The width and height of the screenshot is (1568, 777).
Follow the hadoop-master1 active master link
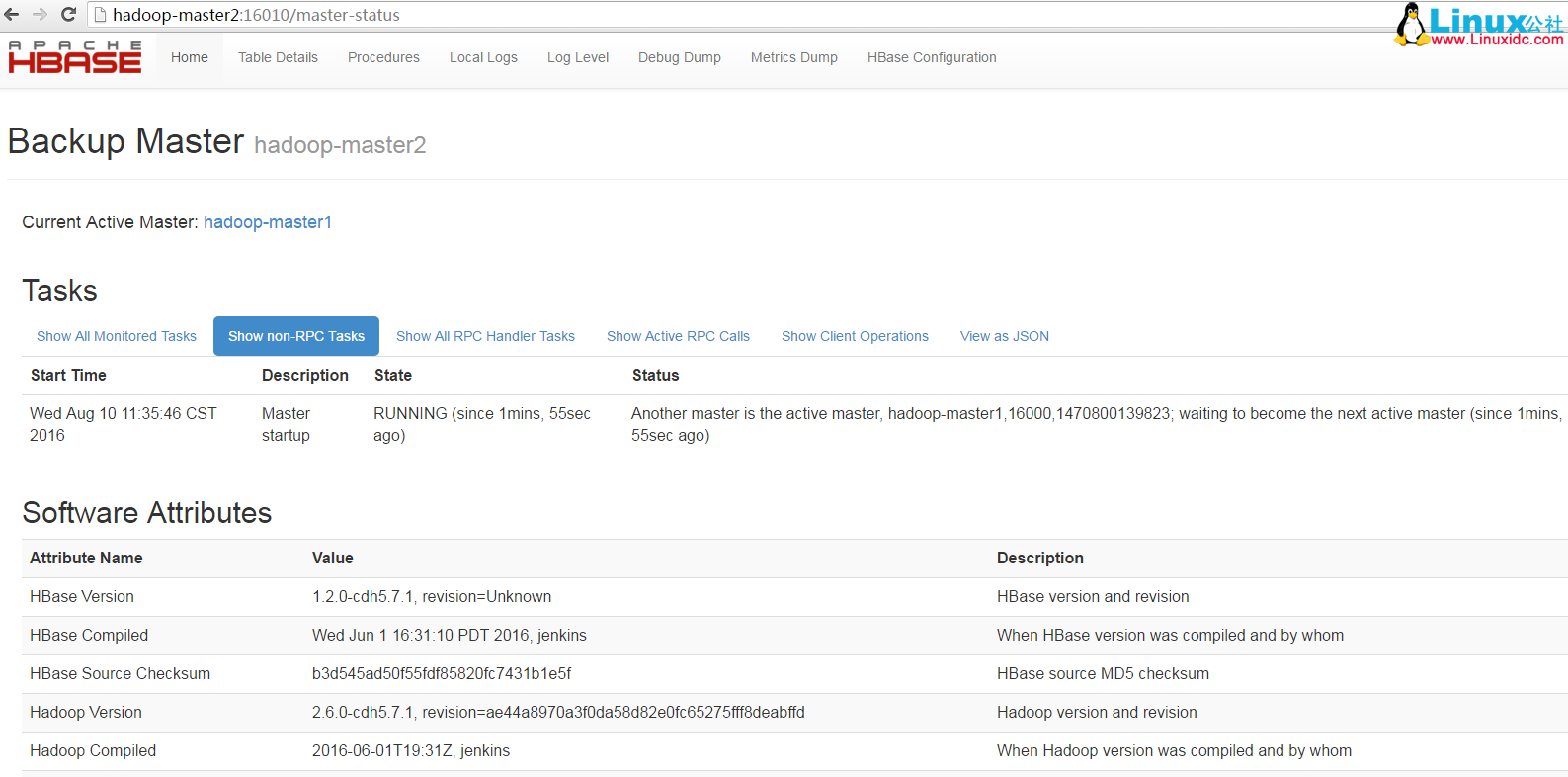tap(268, 222)
